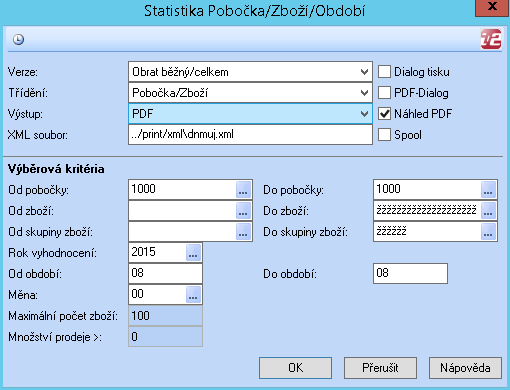The width and height of the screenshot is (510, 390).
Task: Enable the Spool checkbox
Action: coord(384,135)
